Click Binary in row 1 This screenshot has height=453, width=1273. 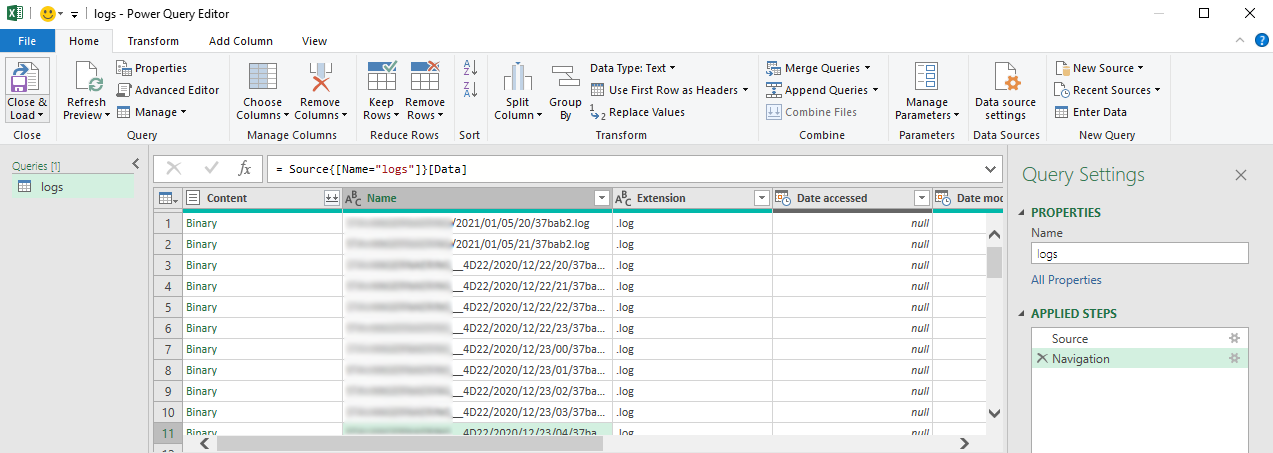(x=201, y=223)
